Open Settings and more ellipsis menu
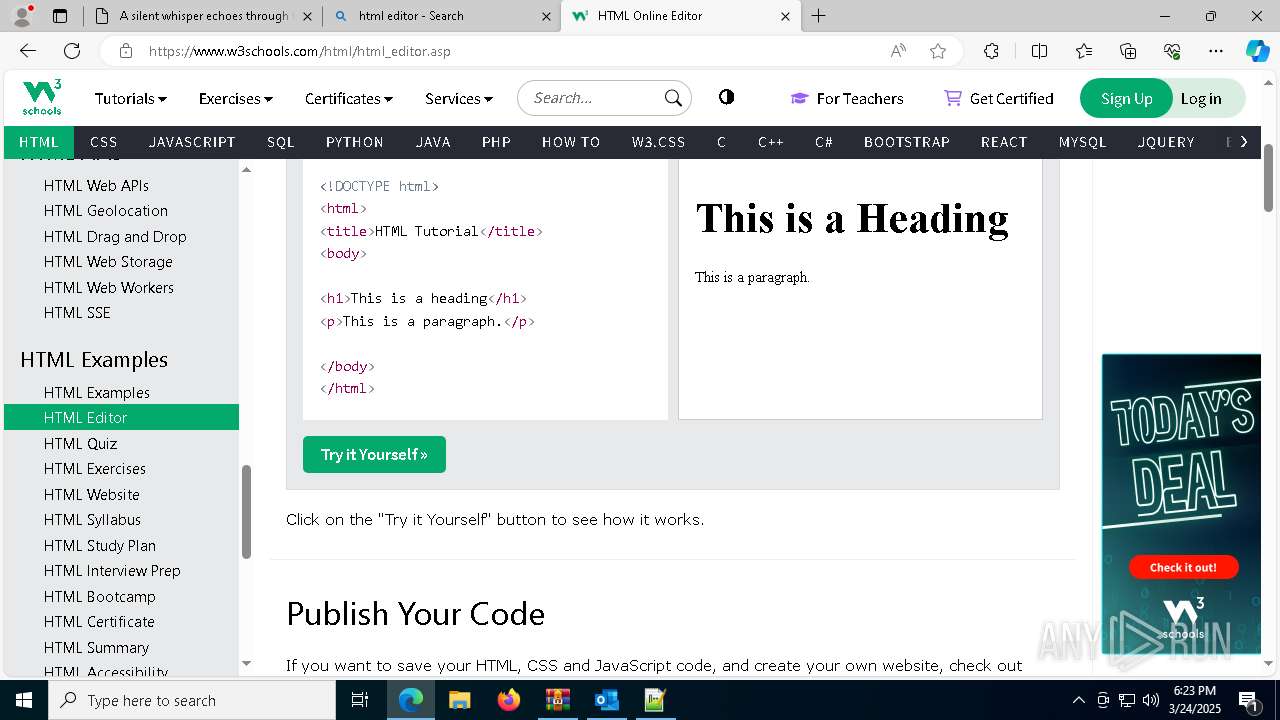This screenshot has width=1280, height=720. pos(1216,51)
